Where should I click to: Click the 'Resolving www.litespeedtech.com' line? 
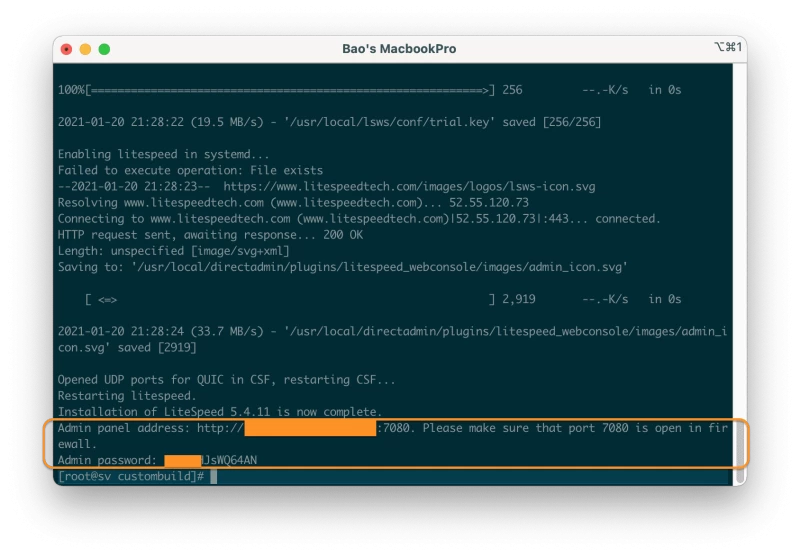[x=293, y=203]
